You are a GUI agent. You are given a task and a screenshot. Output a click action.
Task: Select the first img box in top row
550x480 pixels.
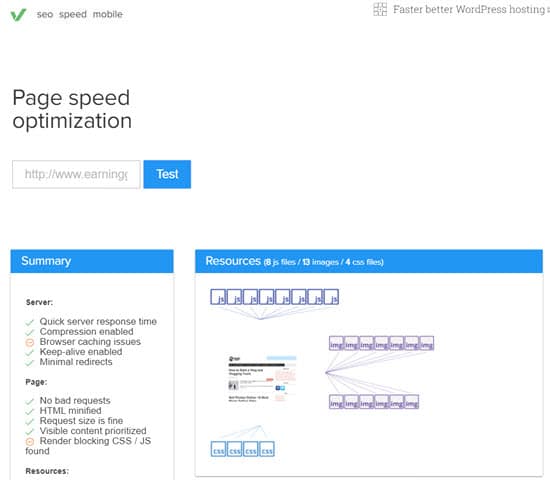336,343
